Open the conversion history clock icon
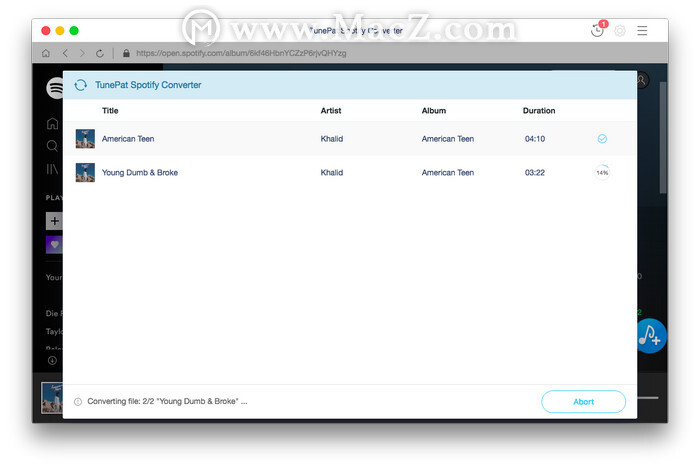700x469 pixels. pyautogui.click(x=596, y=30)
